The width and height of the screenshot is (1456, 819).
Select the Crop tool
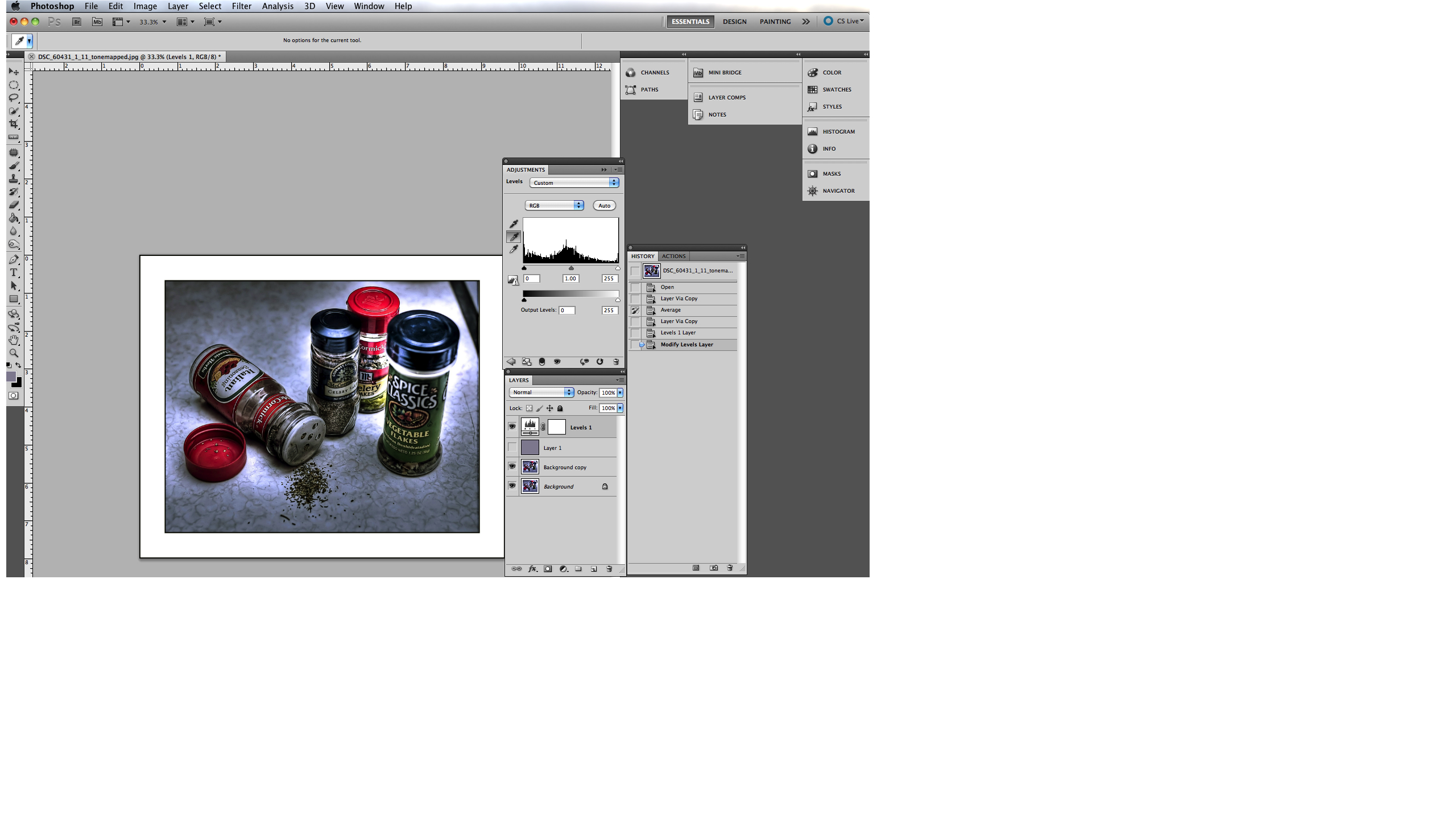pos(14,124)
